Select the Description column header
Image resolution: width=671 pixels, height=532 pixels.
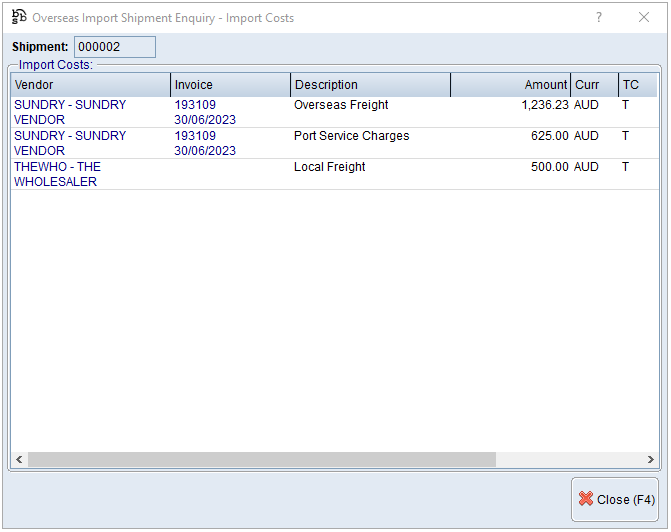[x=370, y=85]
